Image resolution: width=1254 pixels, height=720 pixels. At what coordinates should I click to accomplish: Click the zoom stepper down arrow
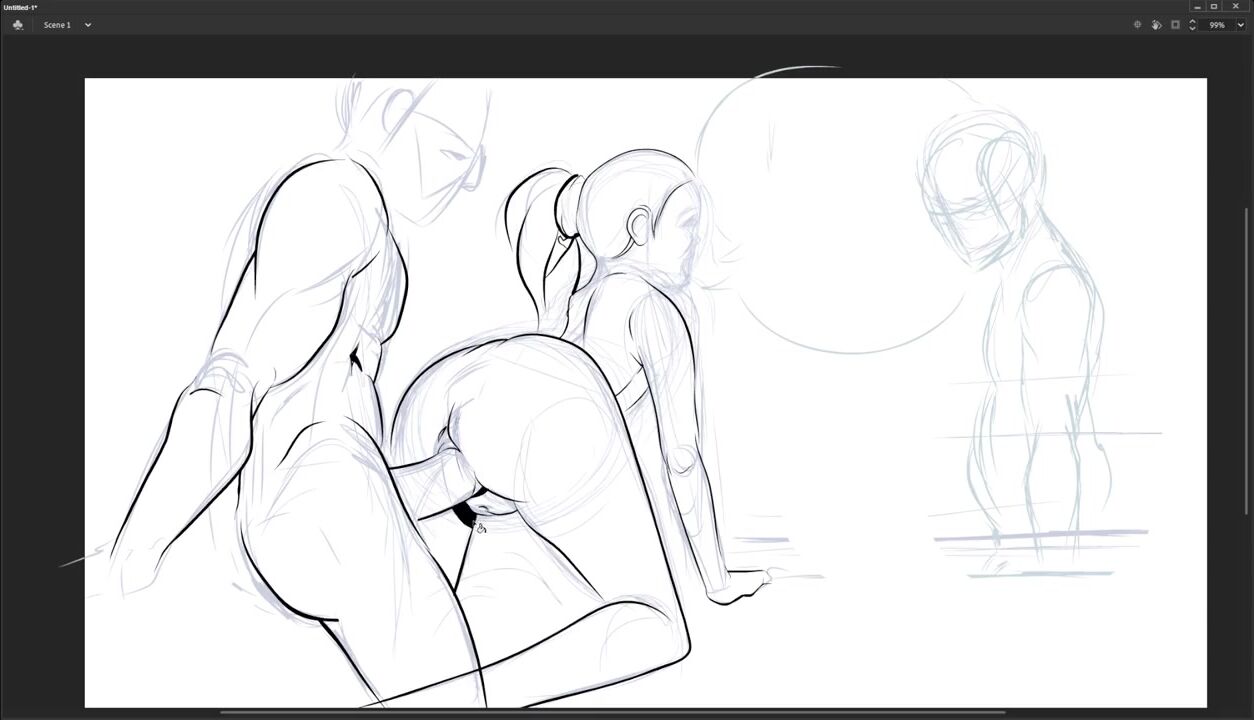(1192, 29)
